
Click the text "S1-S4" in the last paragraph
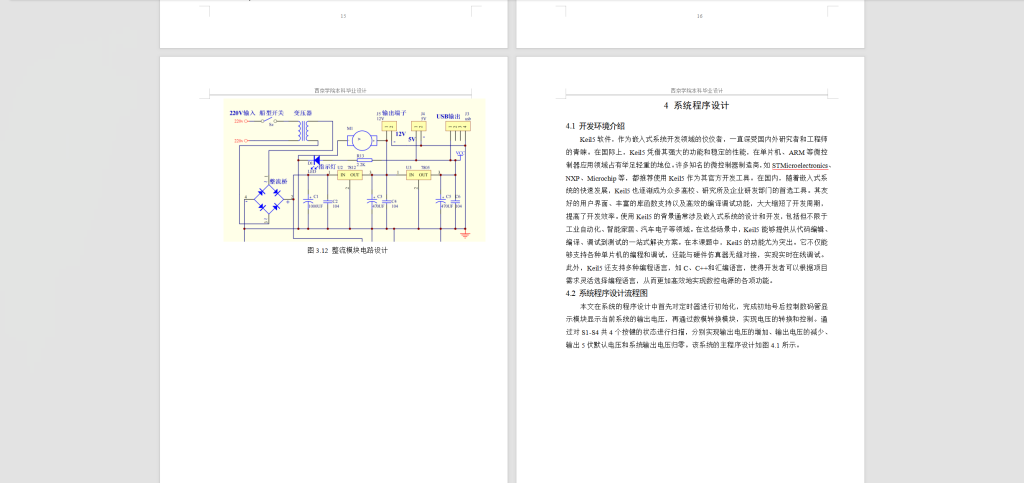591,332
